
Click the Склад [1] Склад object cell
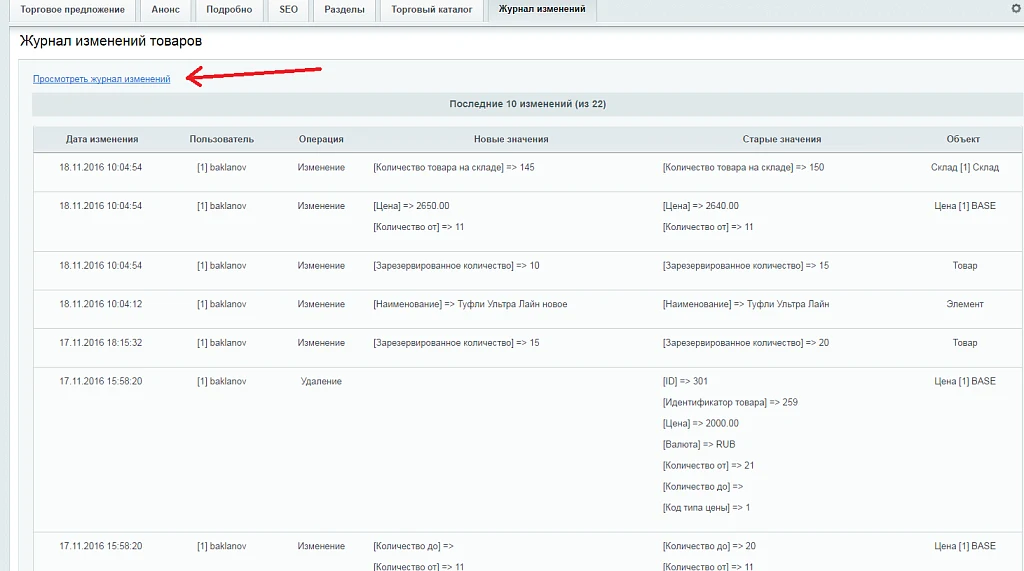point(965,167)
